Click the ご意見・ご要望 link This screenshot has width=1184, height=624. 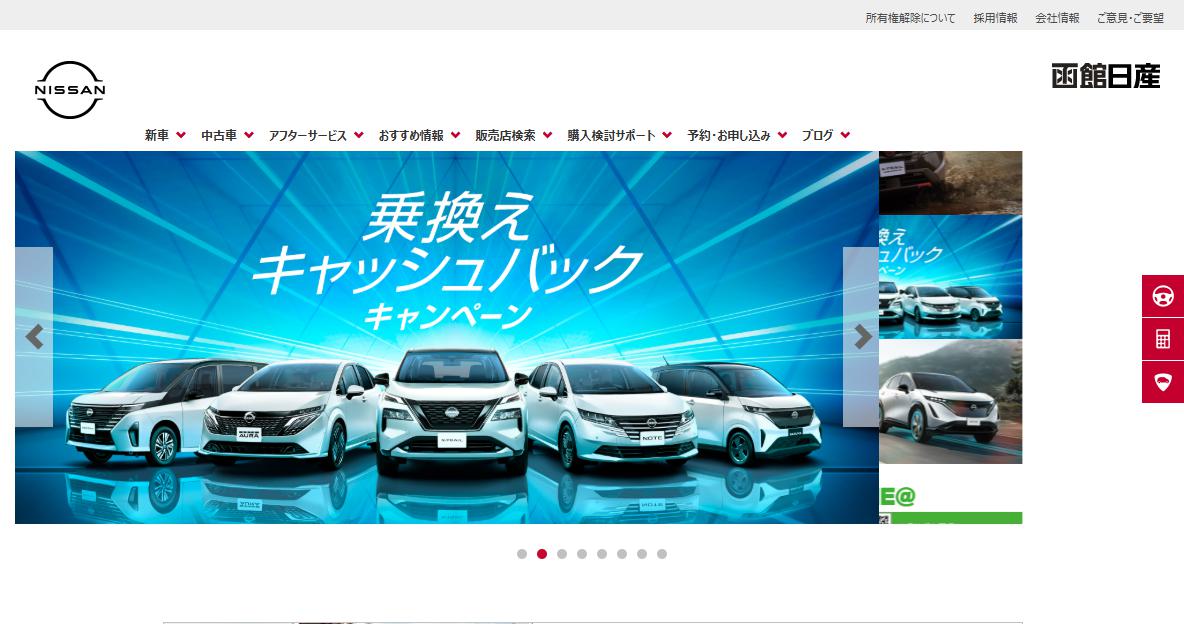1130,17
